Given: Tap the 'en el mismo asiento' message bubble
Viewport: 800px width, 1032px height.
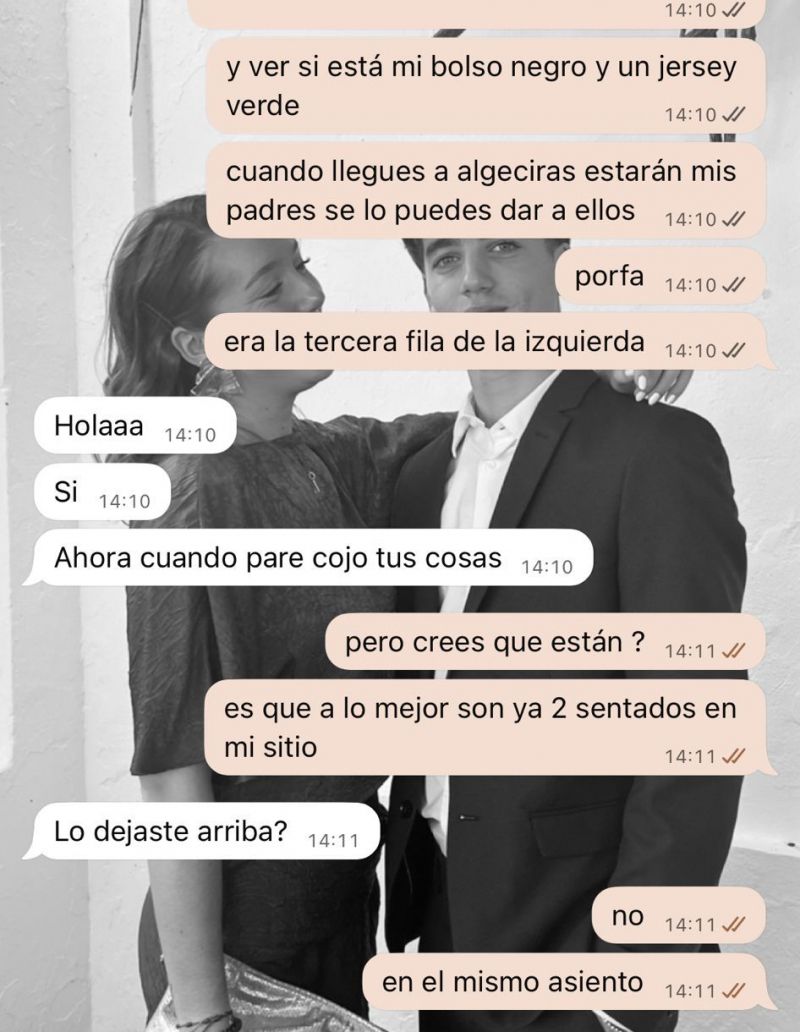Looking at the screenshot, I should (569, 982).
